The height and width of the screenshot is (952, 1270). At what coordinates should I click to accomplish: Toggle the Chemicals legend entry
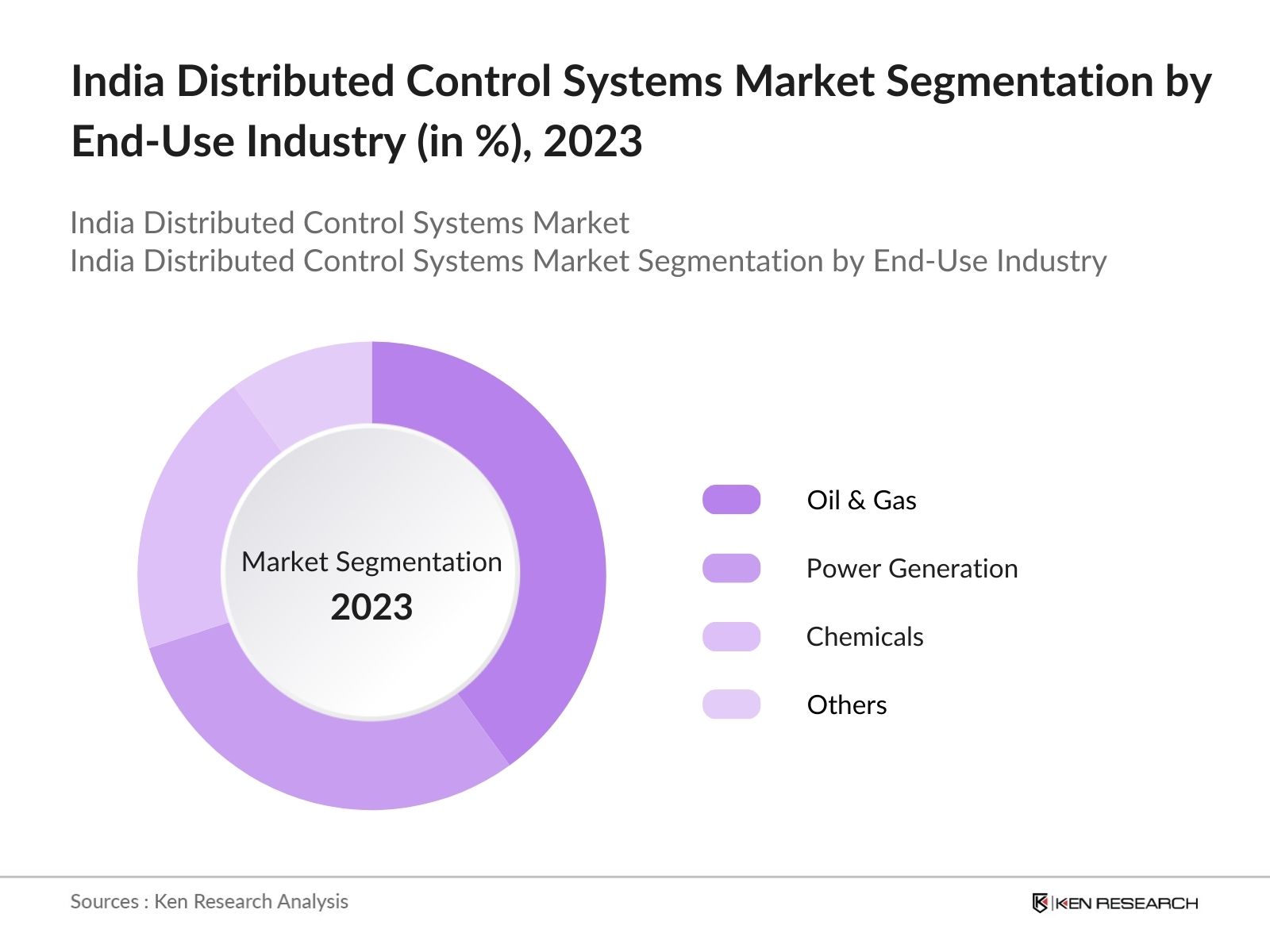[864, 636]
